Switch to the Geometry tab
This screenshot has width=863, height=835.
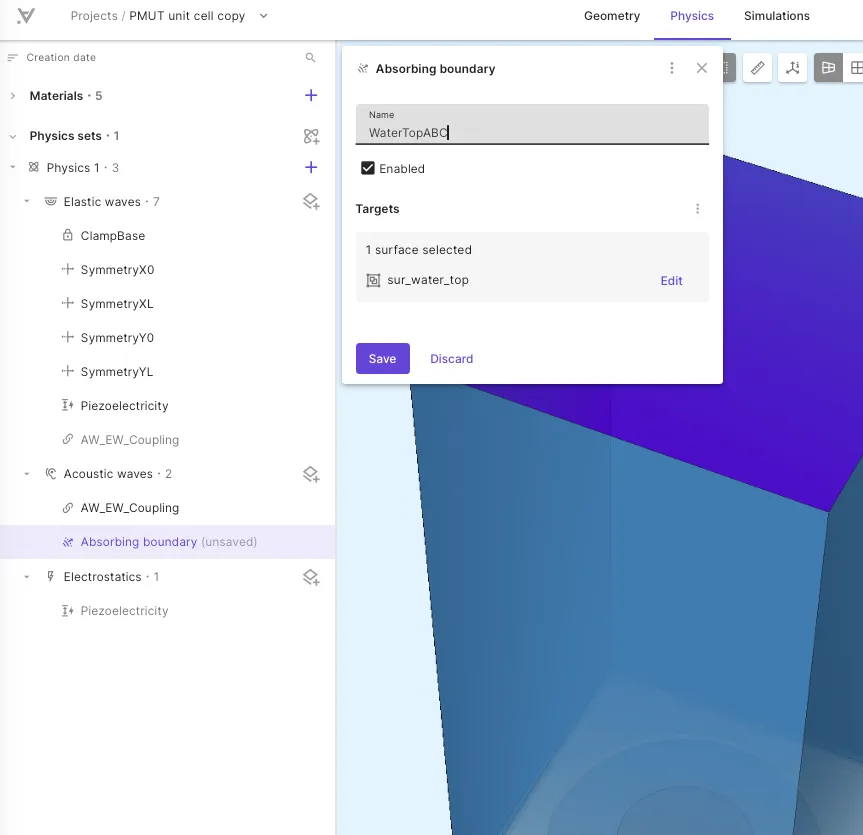pyautogui.click(x=612, y=16)
